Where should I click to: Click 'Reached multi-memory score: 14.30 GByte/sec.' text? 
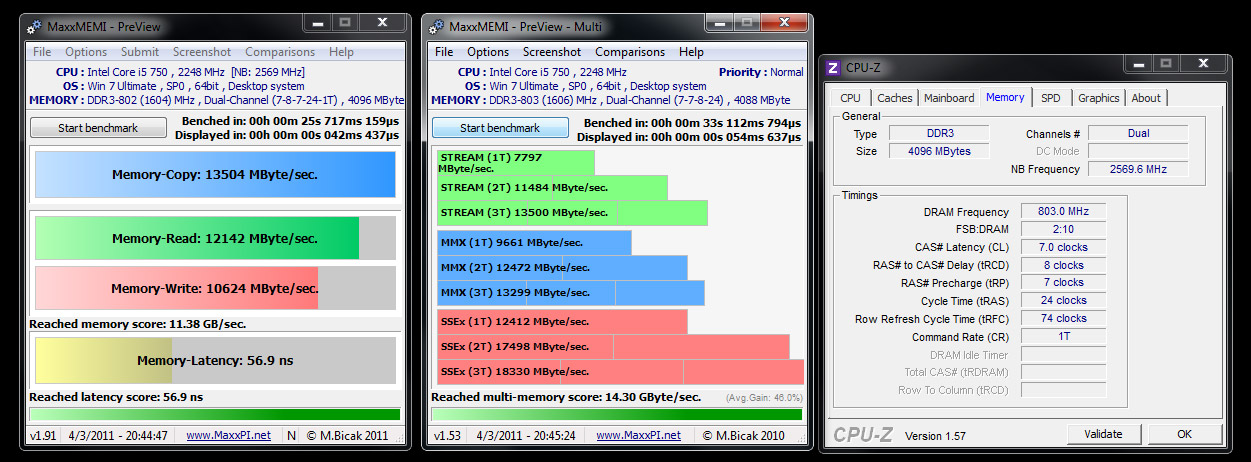tap(566, 397)
